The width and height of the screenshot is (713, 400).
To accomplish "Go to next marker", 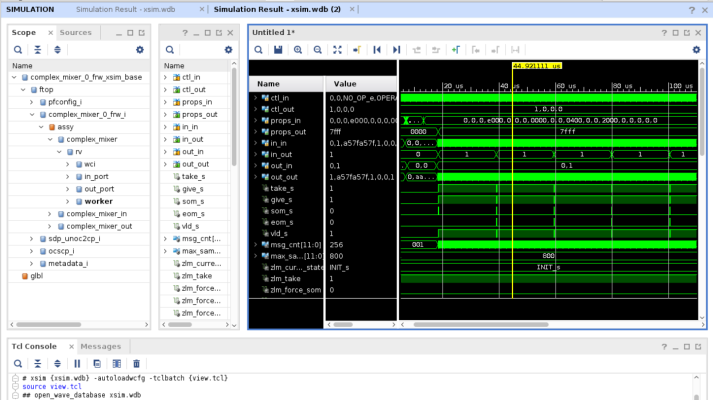I will click(495, 50).
